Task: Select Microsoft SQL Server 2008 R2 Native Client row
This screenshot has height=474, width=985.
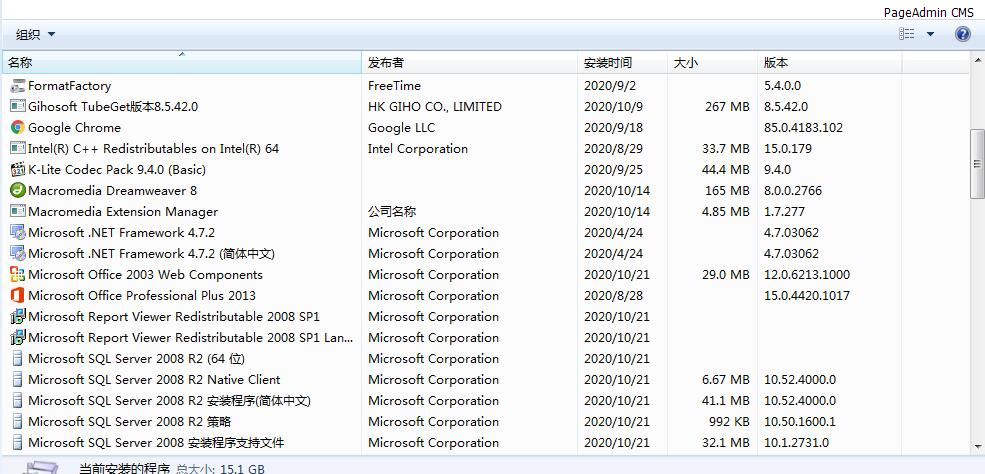Action: coord(485,380)
